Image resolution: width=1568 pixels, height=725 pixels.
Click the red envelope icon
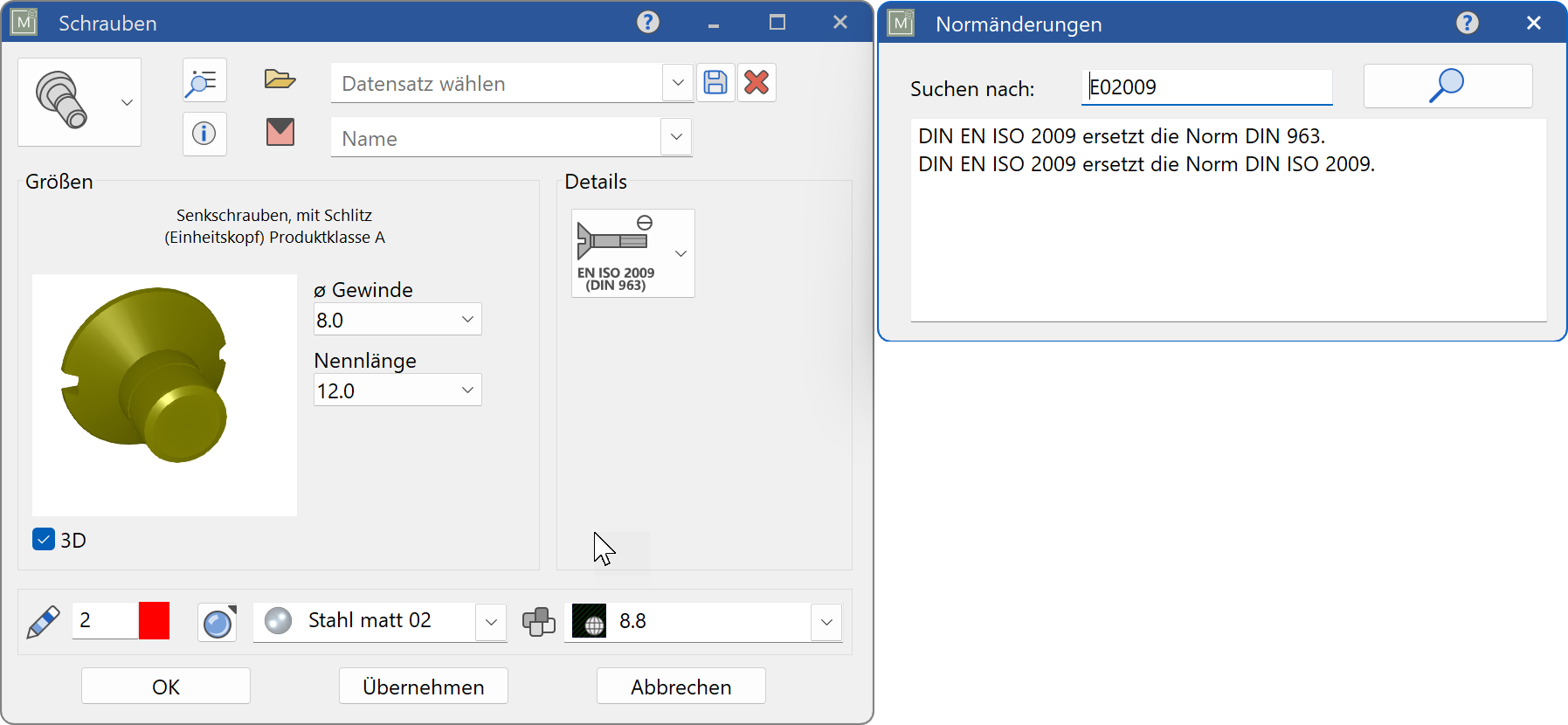click(x=280, y=132)
